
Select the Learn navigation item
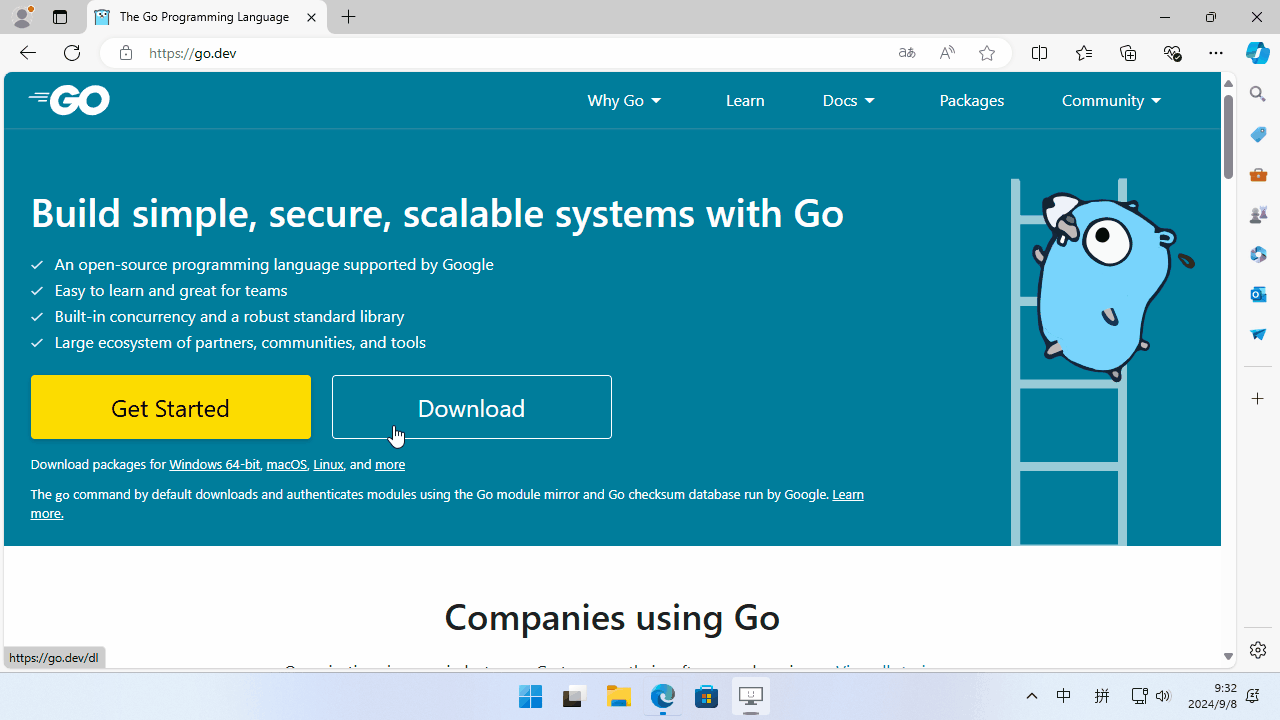pos(744,100)
